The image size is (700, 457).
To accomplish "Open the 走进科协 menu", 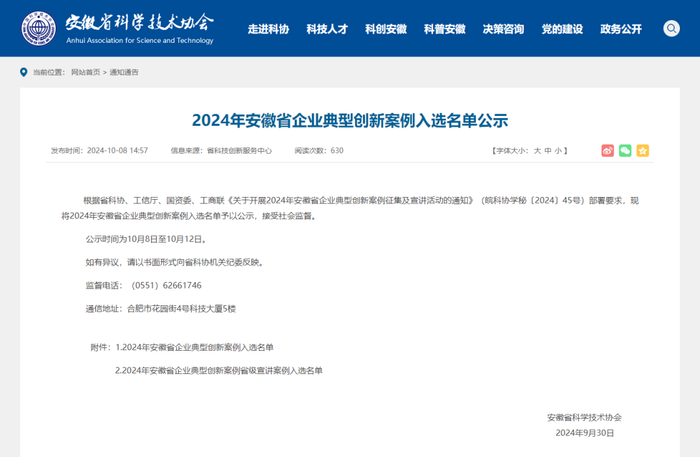I will point(268,29).
